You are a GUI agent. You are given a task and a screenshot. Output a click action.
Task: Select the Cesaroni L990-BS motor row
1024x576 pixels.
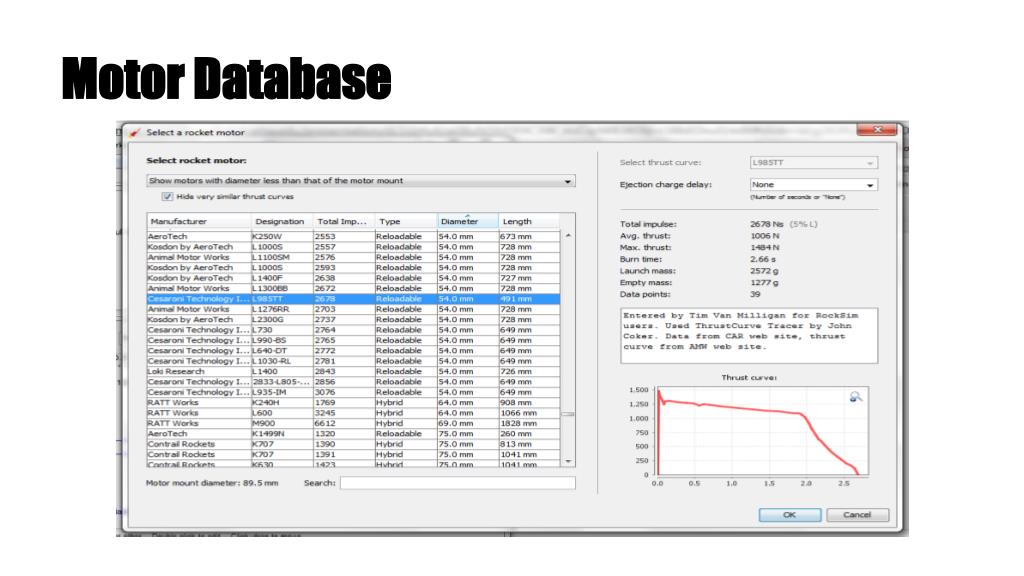click(353, 340)
